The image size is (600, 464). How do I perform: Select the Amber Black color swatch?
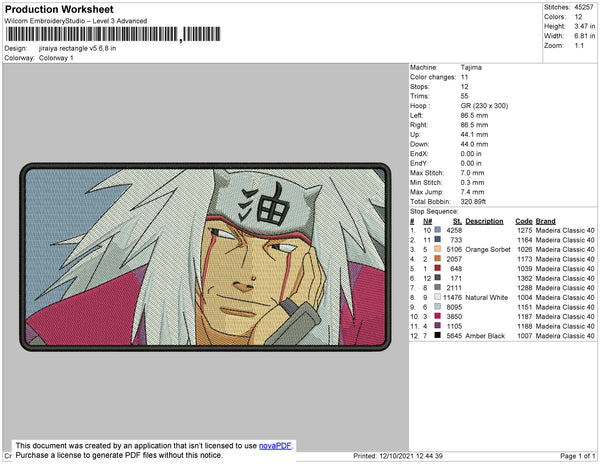[x=437, y=335]
